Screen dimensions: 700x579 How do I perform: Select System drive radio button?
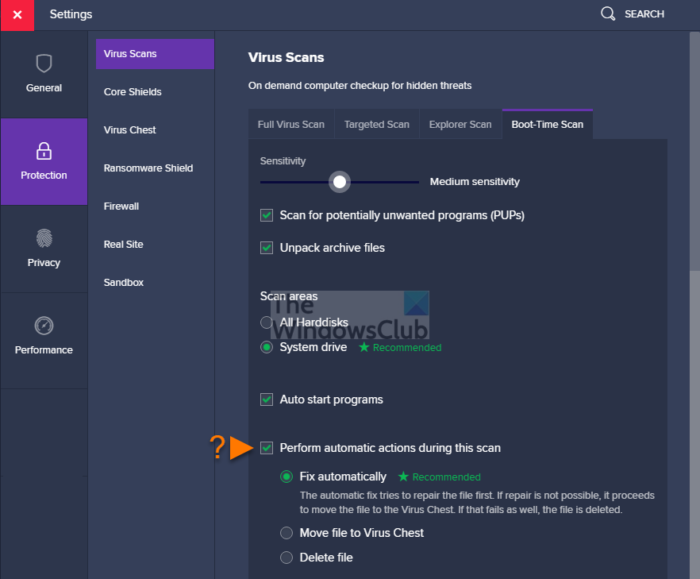coord(267,347)
